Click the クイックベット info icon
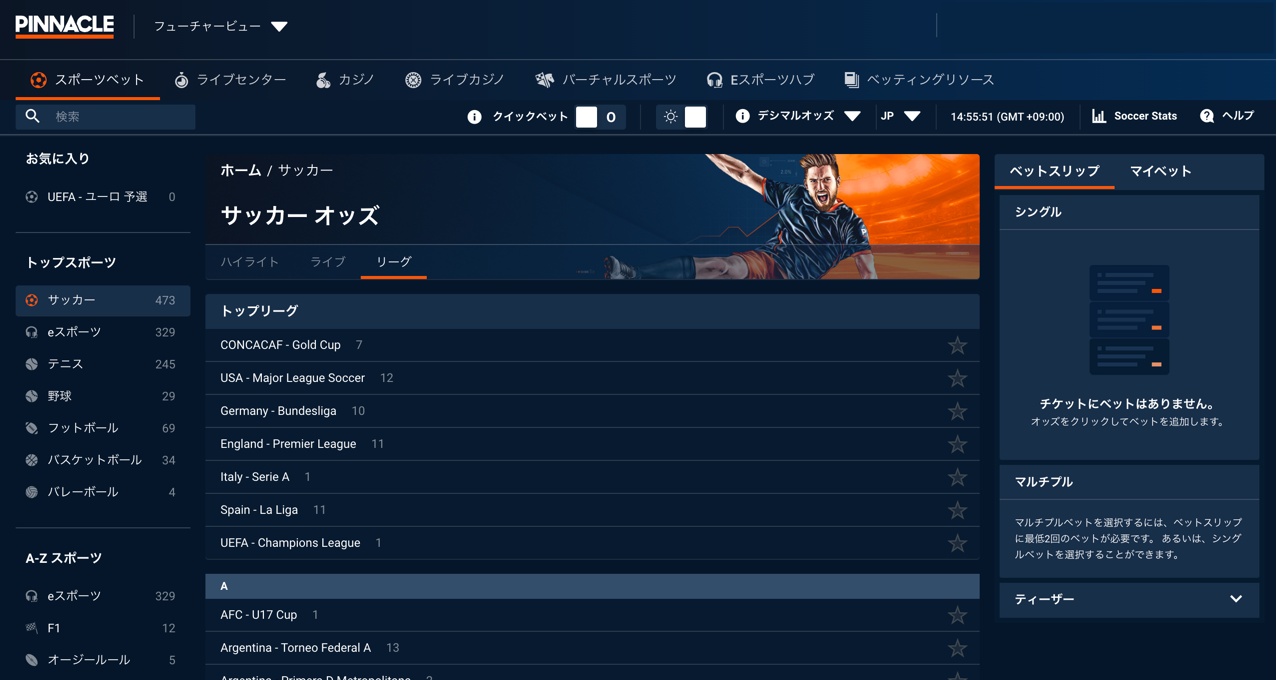 (474, 117)
